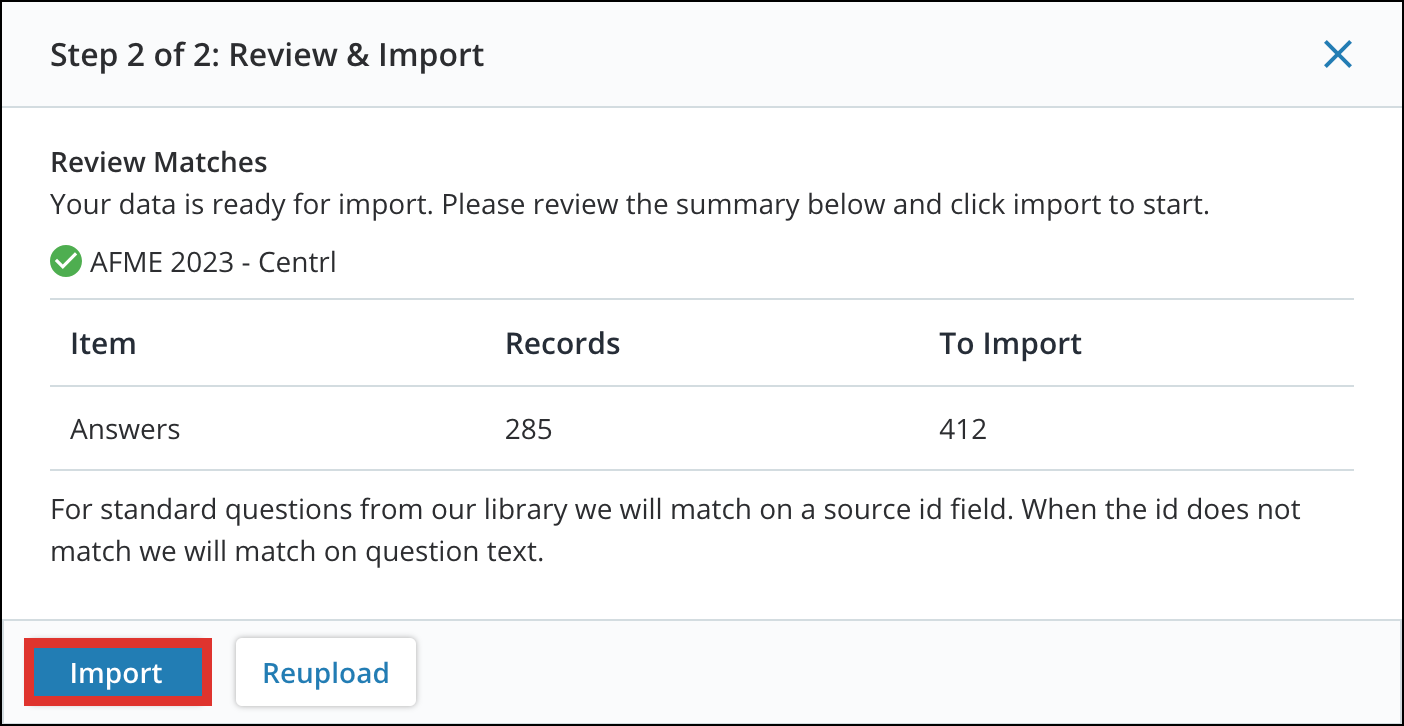Click the Reupload button
1404x726 pixels.
pyautogui.click(x=326, y=672)
